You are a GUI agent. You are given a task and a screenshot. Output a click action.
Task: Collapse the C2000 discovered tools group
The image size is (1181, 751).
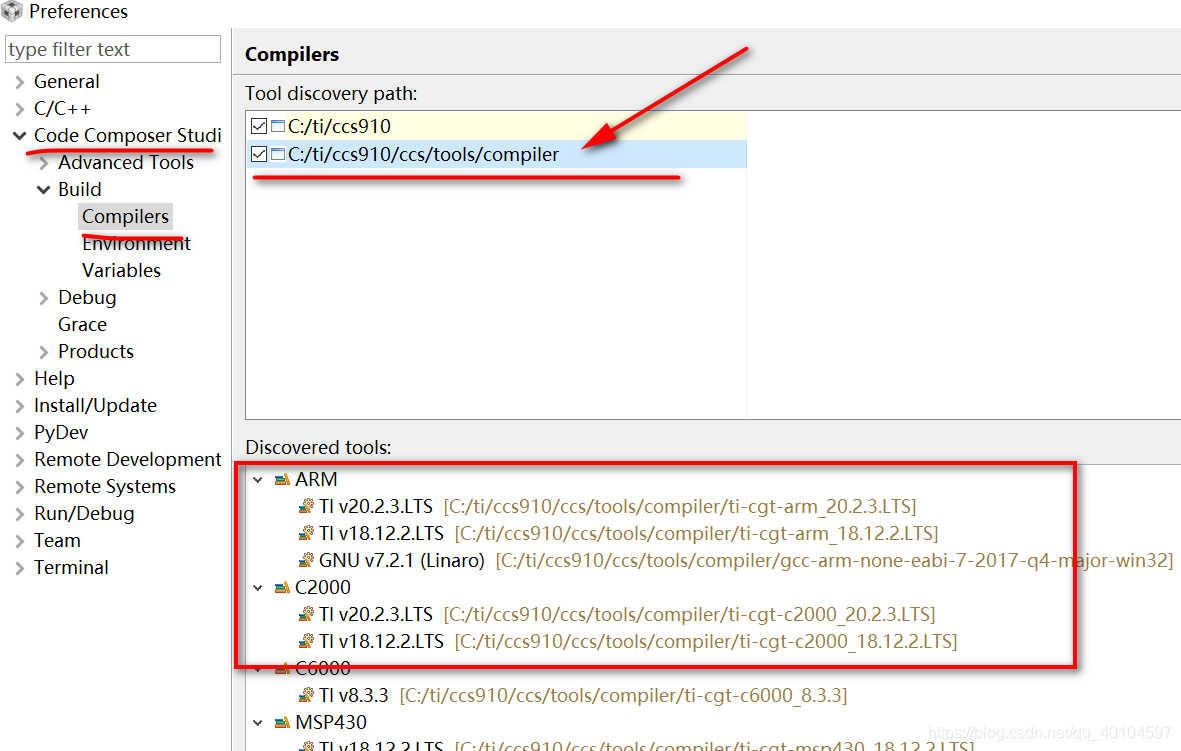(x=258, y=588)
